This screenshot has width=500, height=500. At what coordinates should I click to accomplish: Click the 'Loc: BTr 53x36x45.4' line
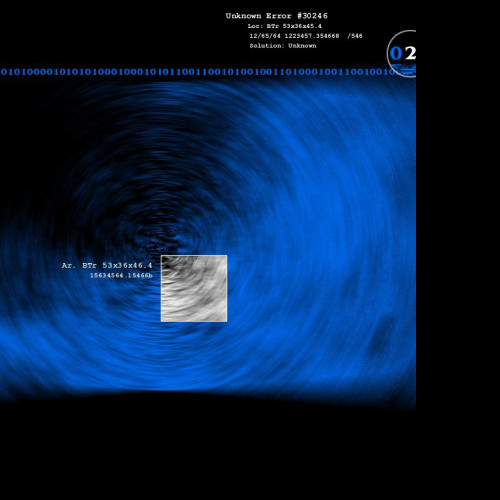coord(284,26)
